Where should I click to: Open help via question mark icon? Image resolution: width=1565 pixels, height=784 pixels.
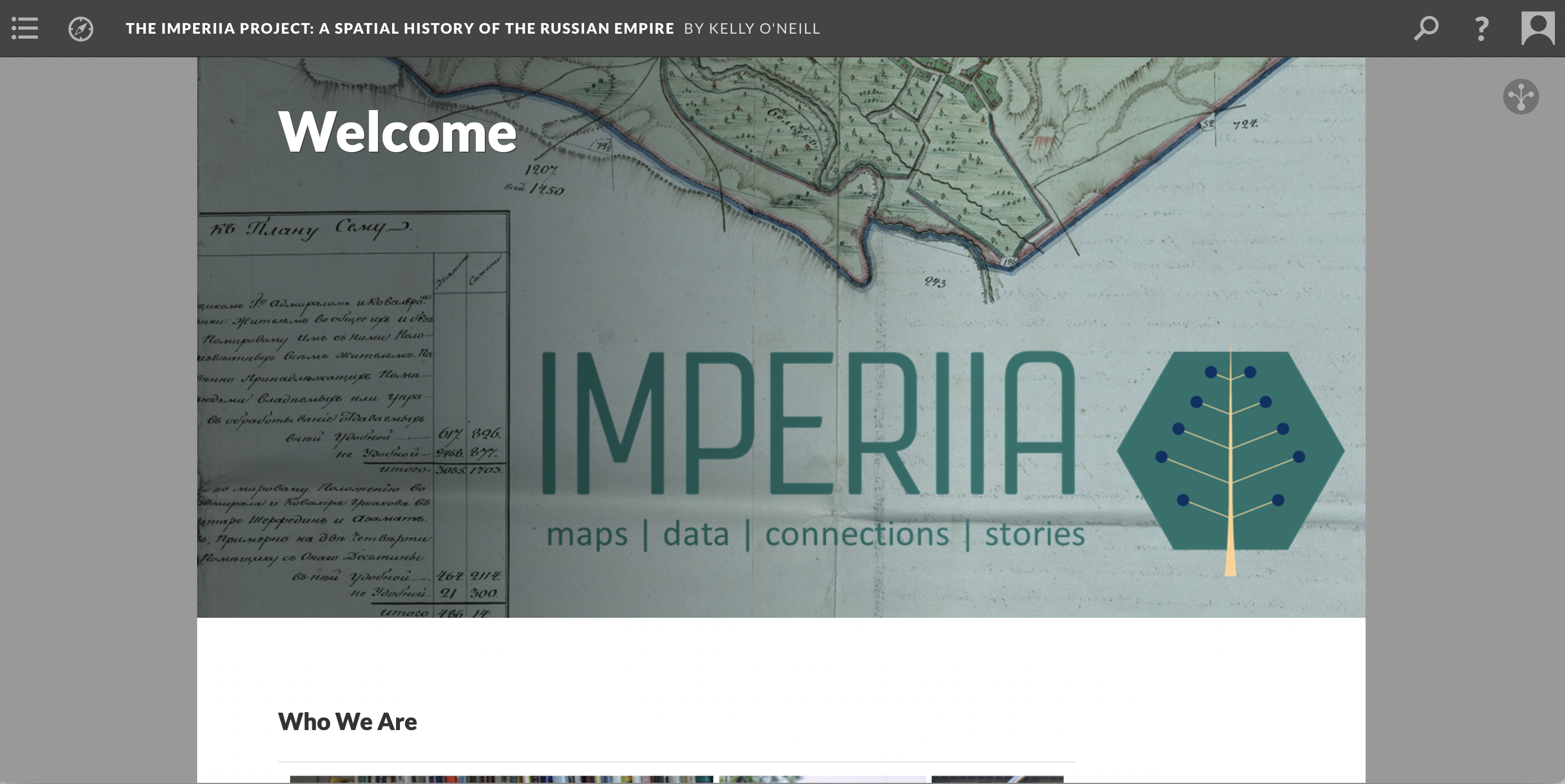click(x=1482, y=29)
